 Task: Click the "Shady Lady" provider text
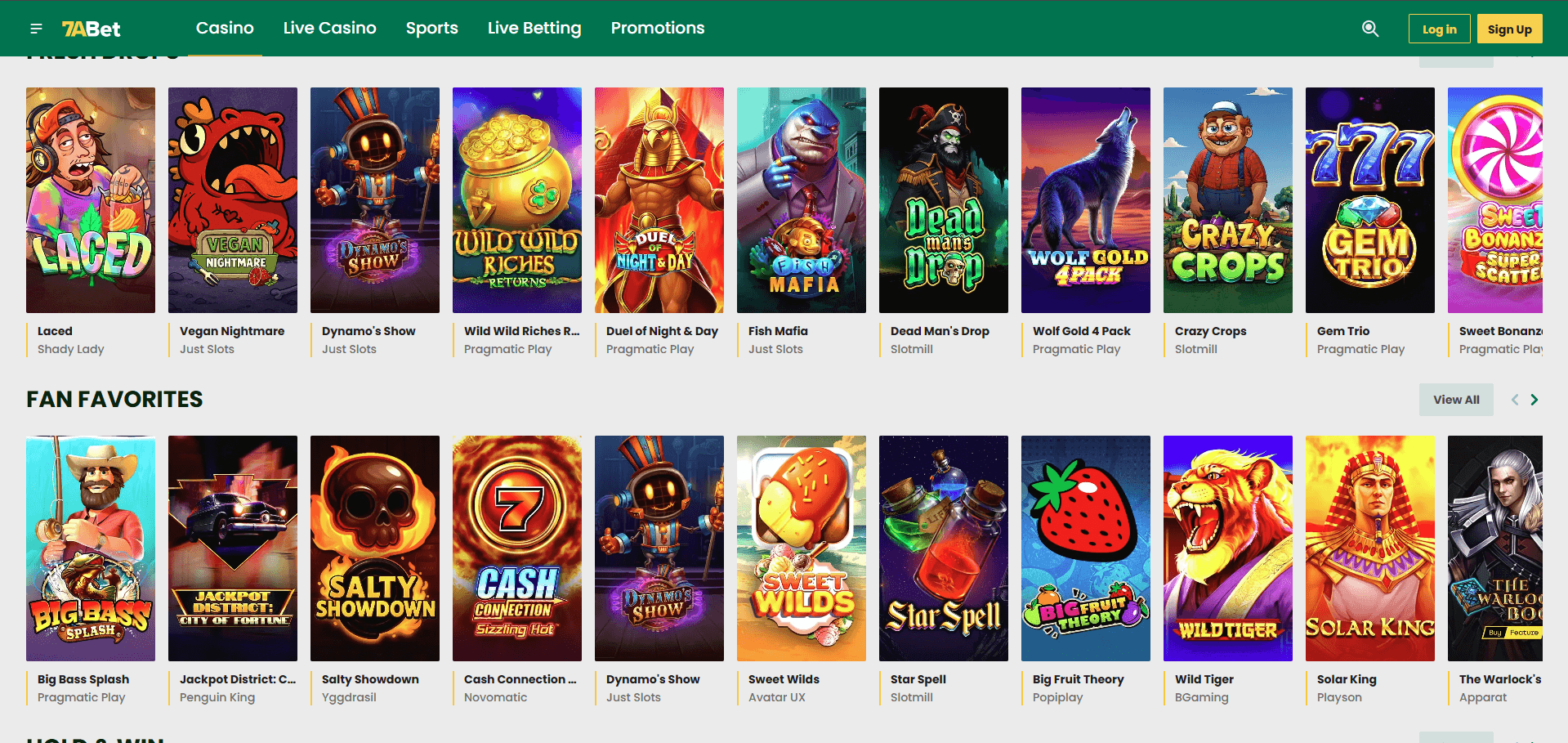pyautogui.click(x=71, y=349)
